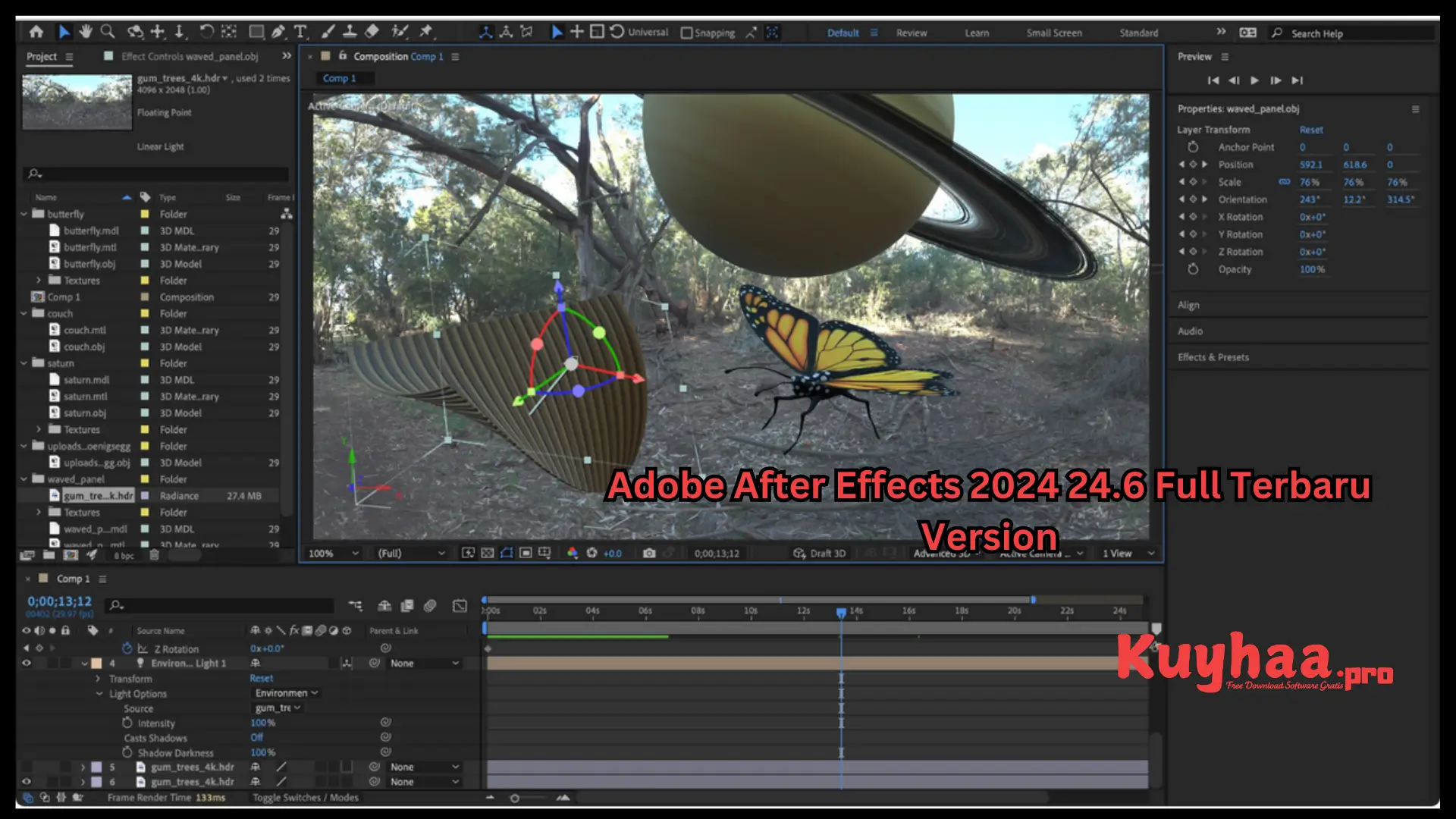Open the magnification 100% dropdown
1456x819 pixels.
pos(332,553)
